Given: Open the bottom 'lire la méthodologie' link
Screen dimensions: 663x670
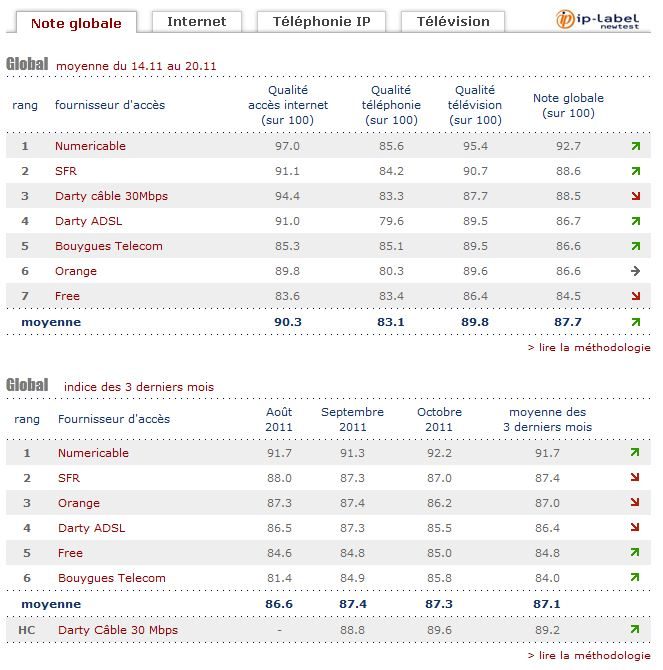Looking at the screenshot, I should tap(589, 655).
